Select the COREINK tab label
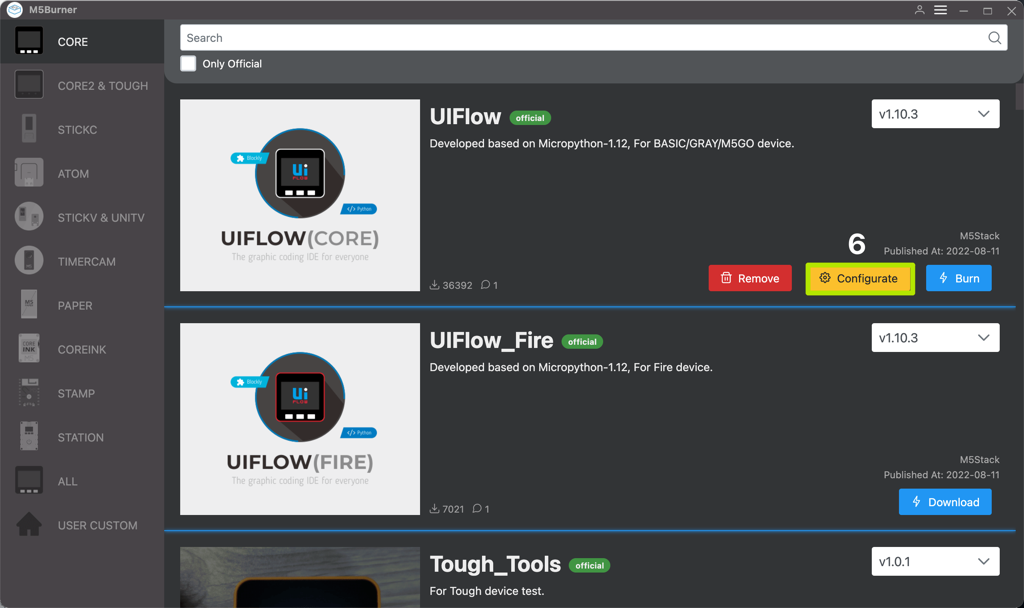 pos(82,349)
